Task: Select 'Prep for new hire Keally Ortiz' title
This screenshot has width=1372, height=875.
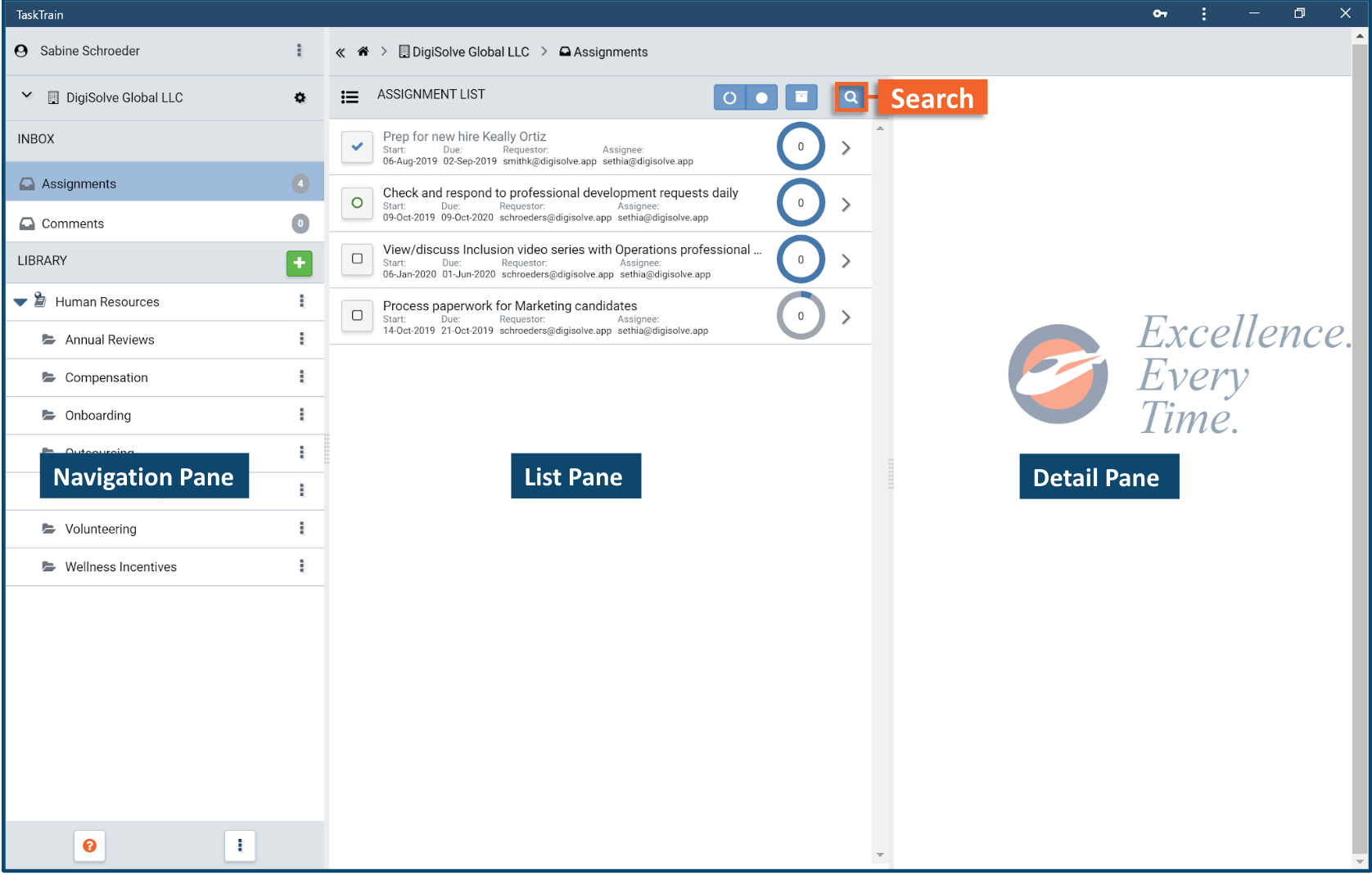Action: (464, 136)
